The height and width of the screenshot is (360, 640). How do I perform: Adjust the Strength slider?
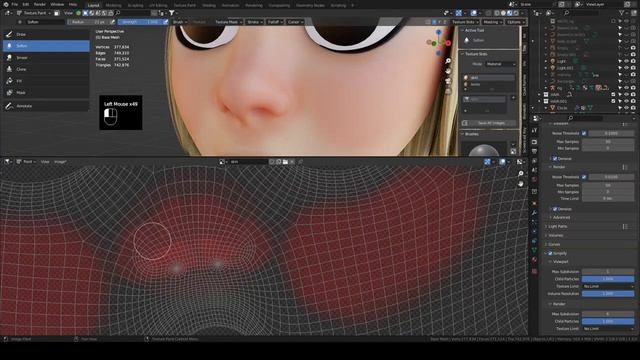(x=140, y=22)
